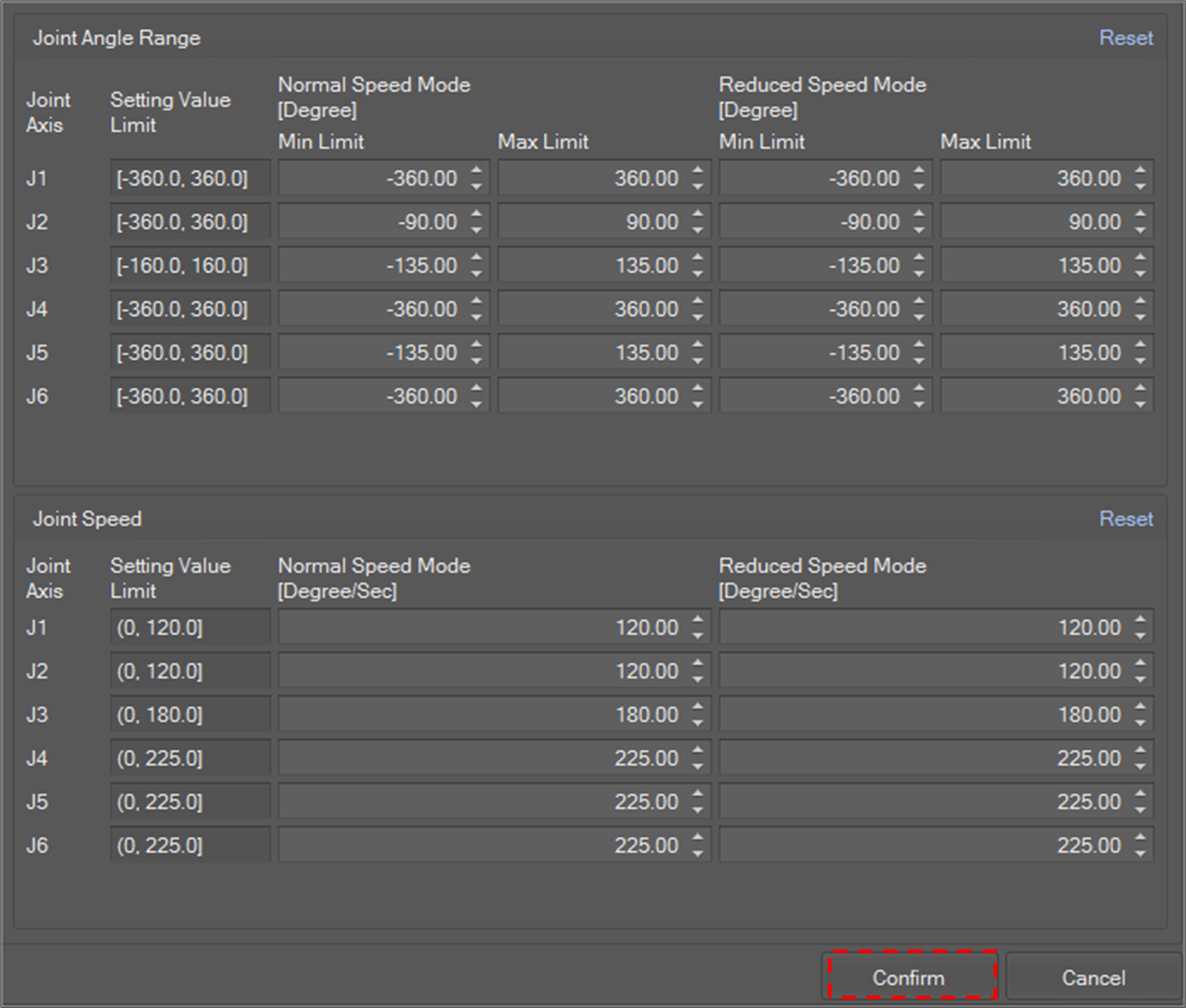Decrease J4 Reduced Speed Mode max angle limit
This screenshot has width=1186, height=1008.
tap(1140, 317)
